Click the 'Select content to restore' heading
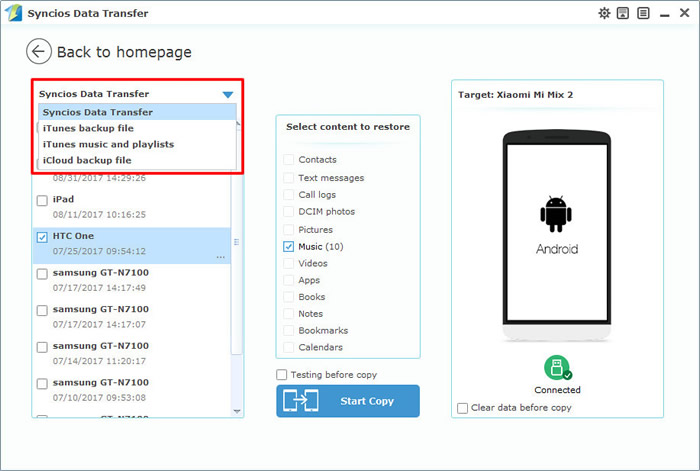This screenshot has width=700, height=471. click(348, 127)
